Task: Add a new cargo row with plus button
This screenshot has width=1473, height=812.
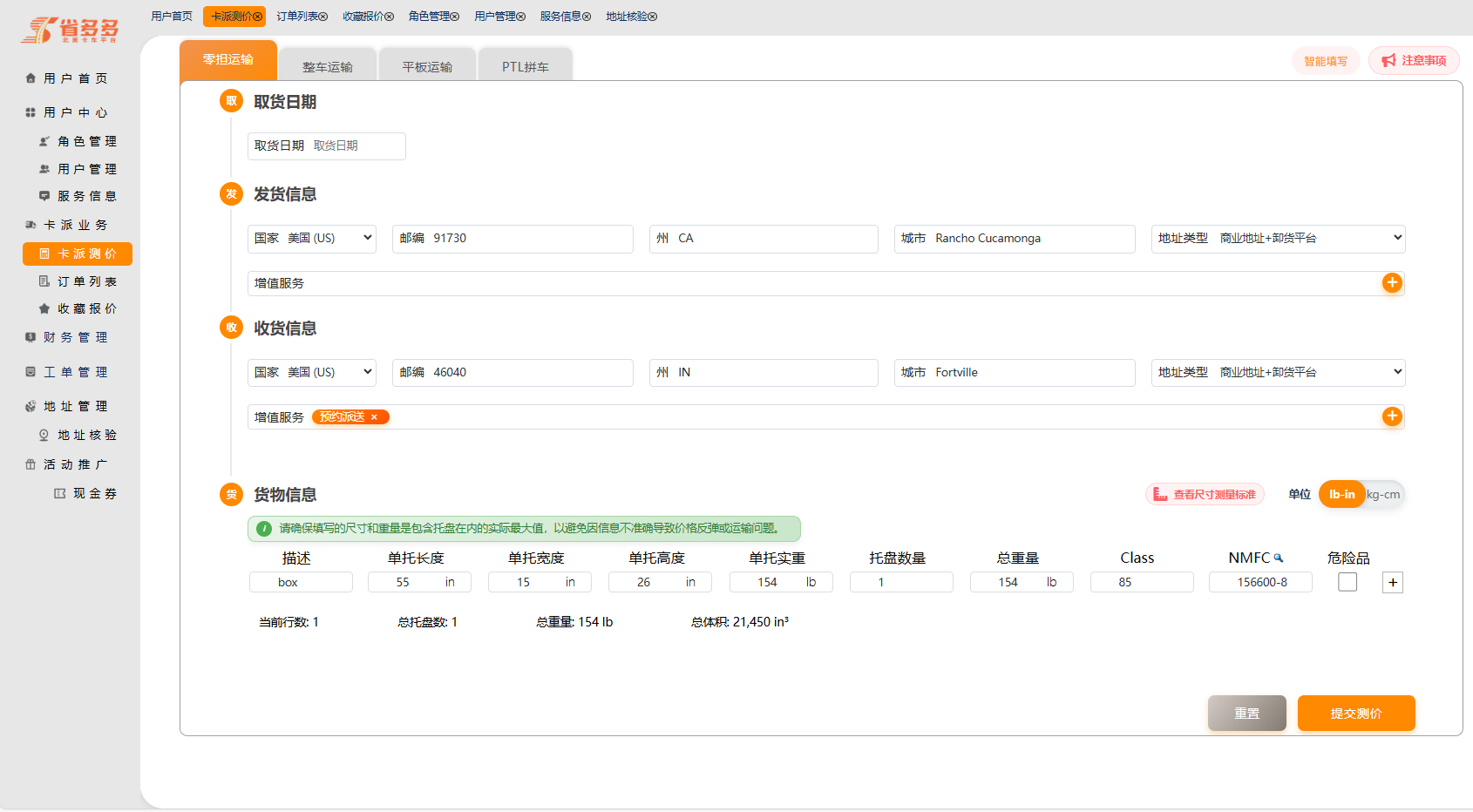Action: (x=1392, y=583)
